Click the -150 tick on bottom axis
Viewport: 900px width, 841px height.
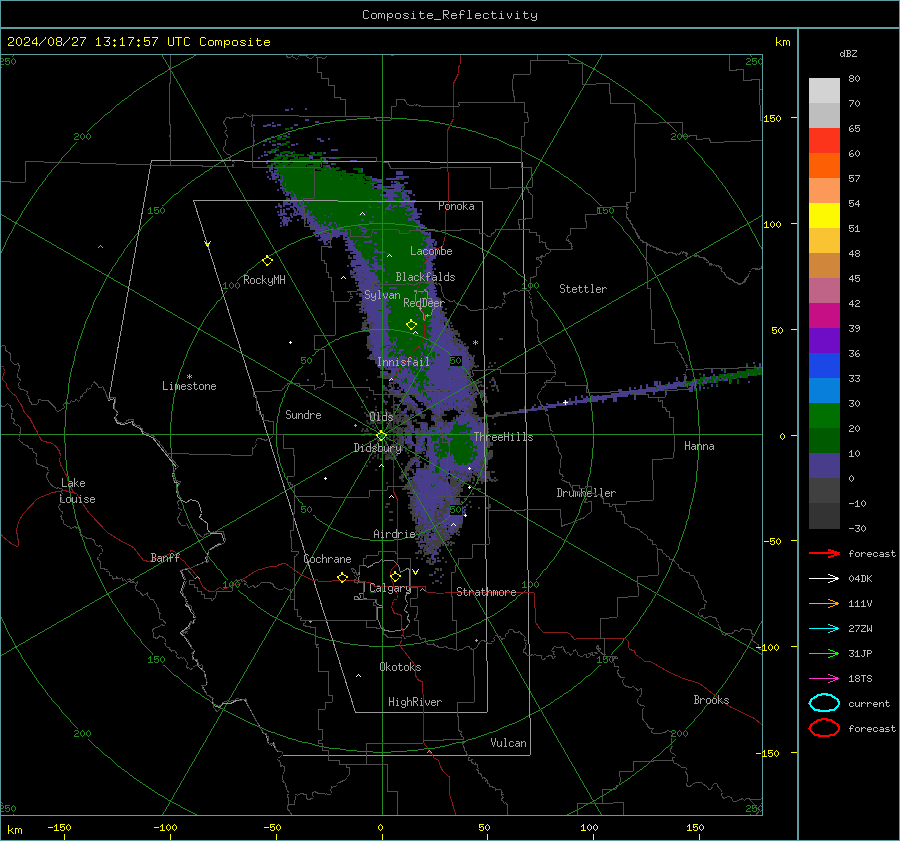point(59,827)
